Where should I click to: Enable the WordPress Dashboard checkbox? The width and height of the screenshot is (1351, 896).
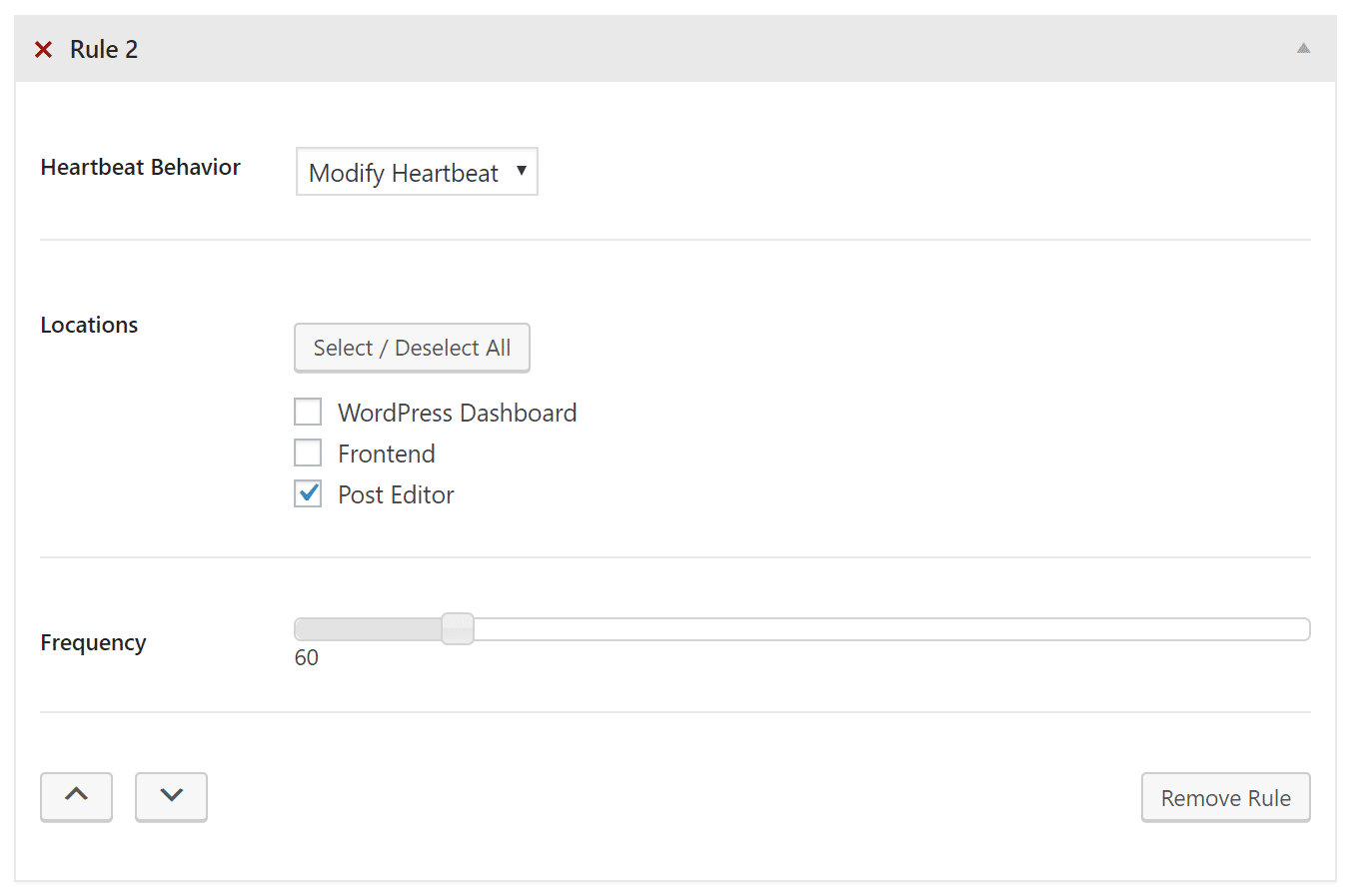pyautogui.click(x=308, y=412)
